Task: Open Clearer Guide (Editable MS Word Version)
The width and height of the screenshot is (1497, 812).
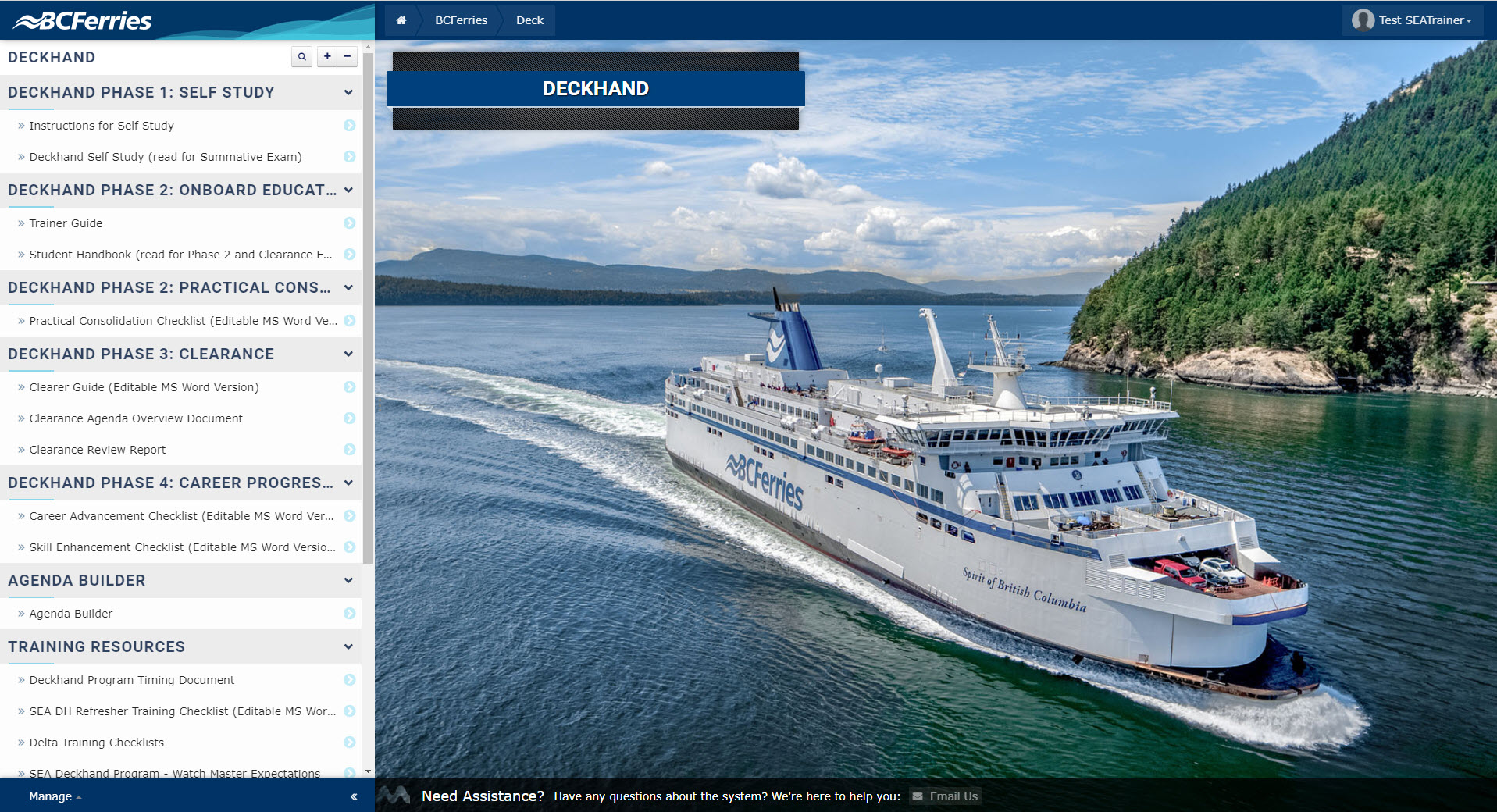Action: coord(144,387)
